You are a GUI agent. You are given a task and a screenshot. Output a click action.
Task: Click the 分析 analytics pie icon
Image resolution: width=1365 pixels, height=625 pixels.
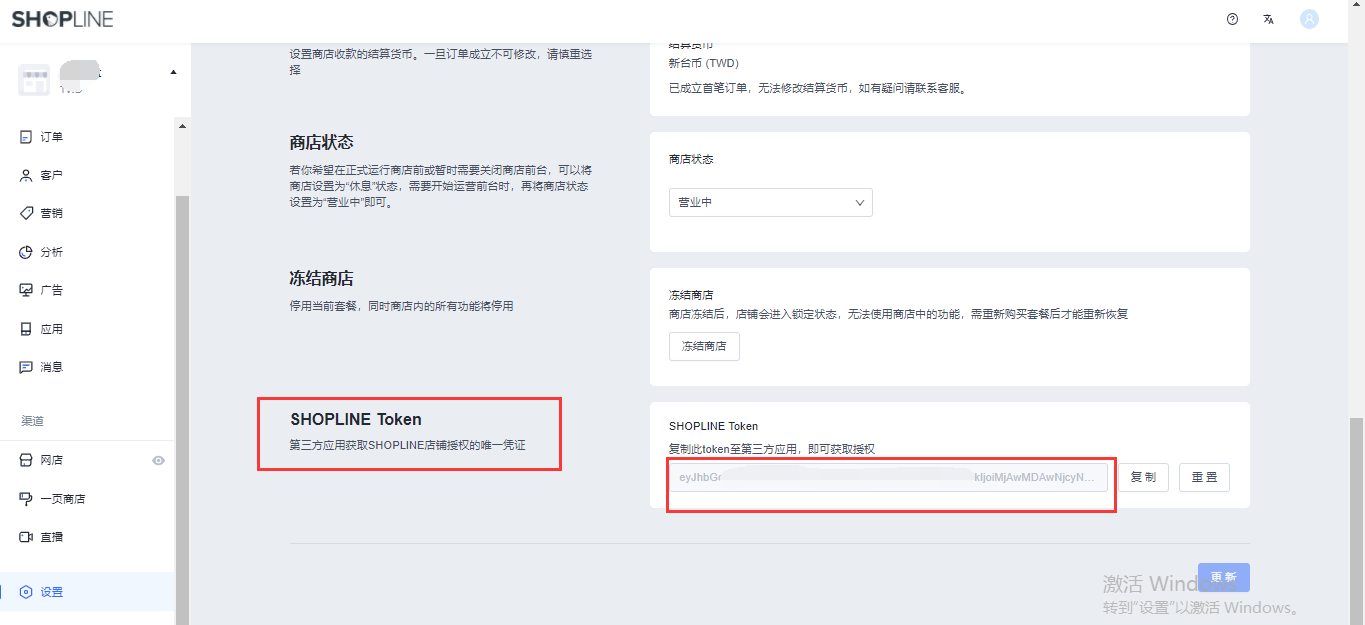click(27, 252)
